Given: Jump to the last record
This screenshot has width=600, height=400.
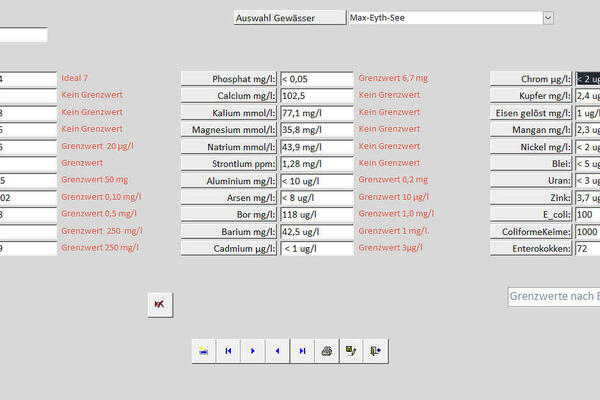Looking at the screenshot, I should coord(302,351).
